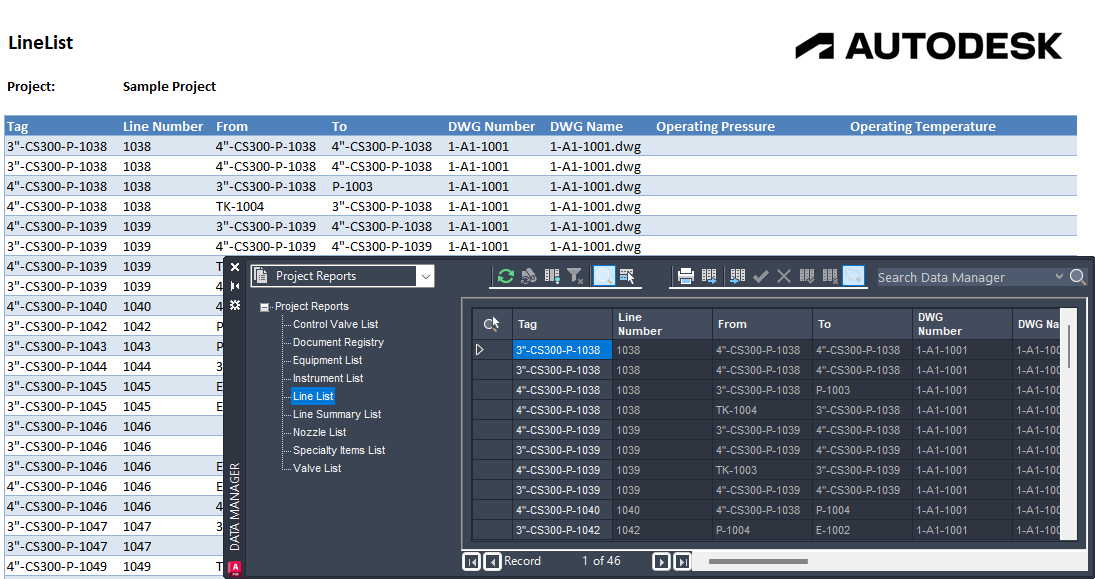The width and height of the screenshot is (1095, 579).
Task: Click the Operating Temperature header in the report
Action: (x=923, y=126)
